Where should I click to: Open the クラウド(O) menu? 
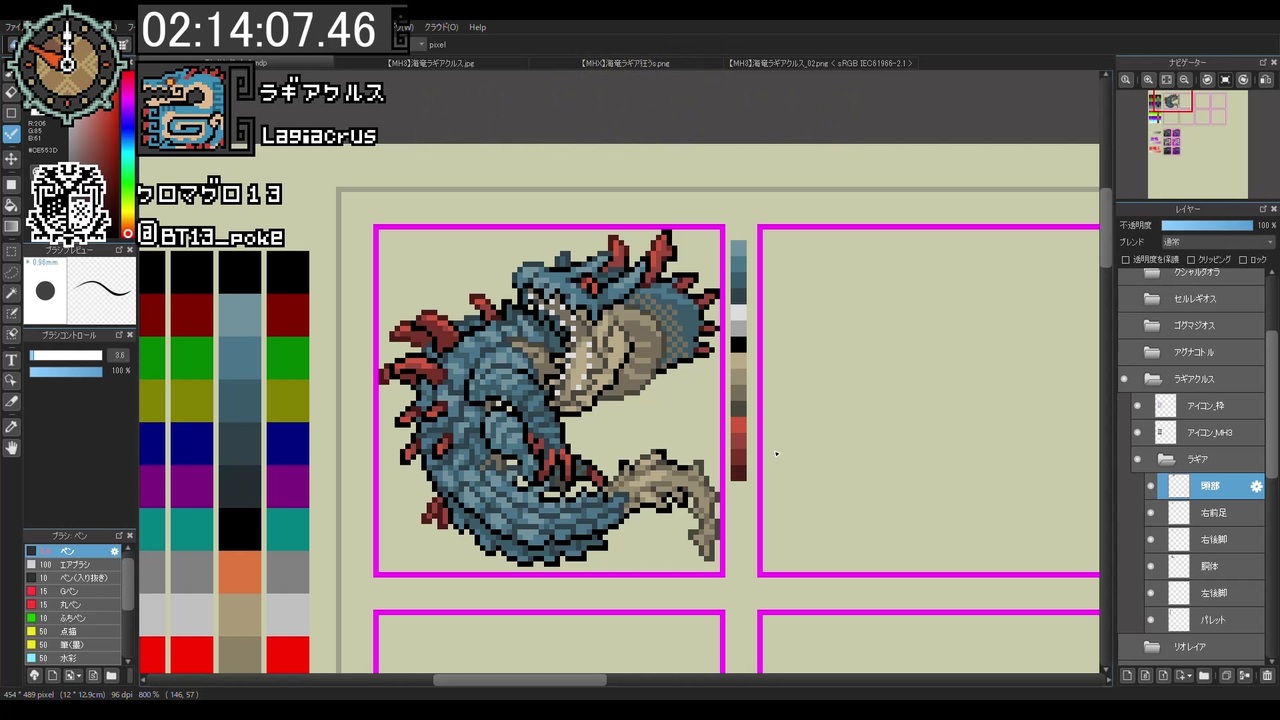click(441, 27)
